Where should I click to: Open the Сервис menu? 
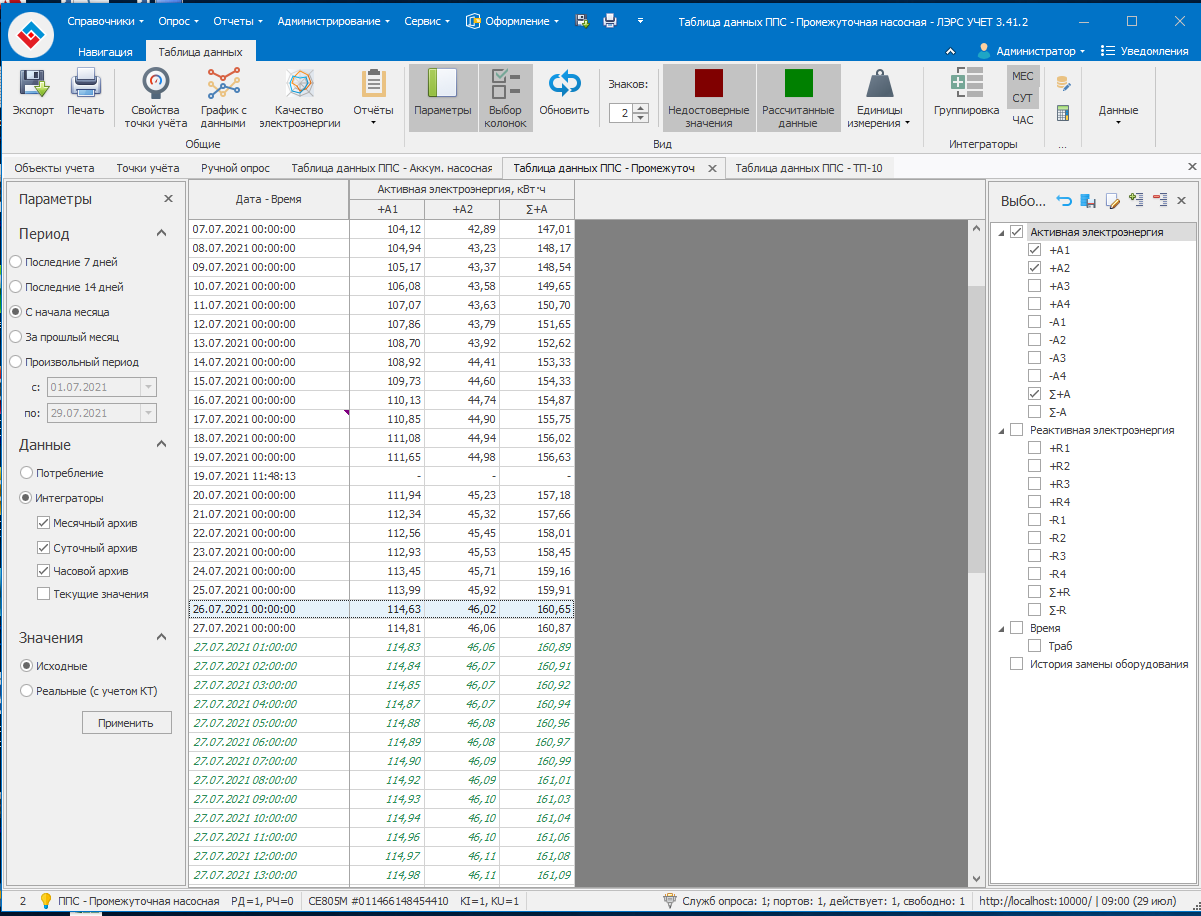[x=427, y=21]
